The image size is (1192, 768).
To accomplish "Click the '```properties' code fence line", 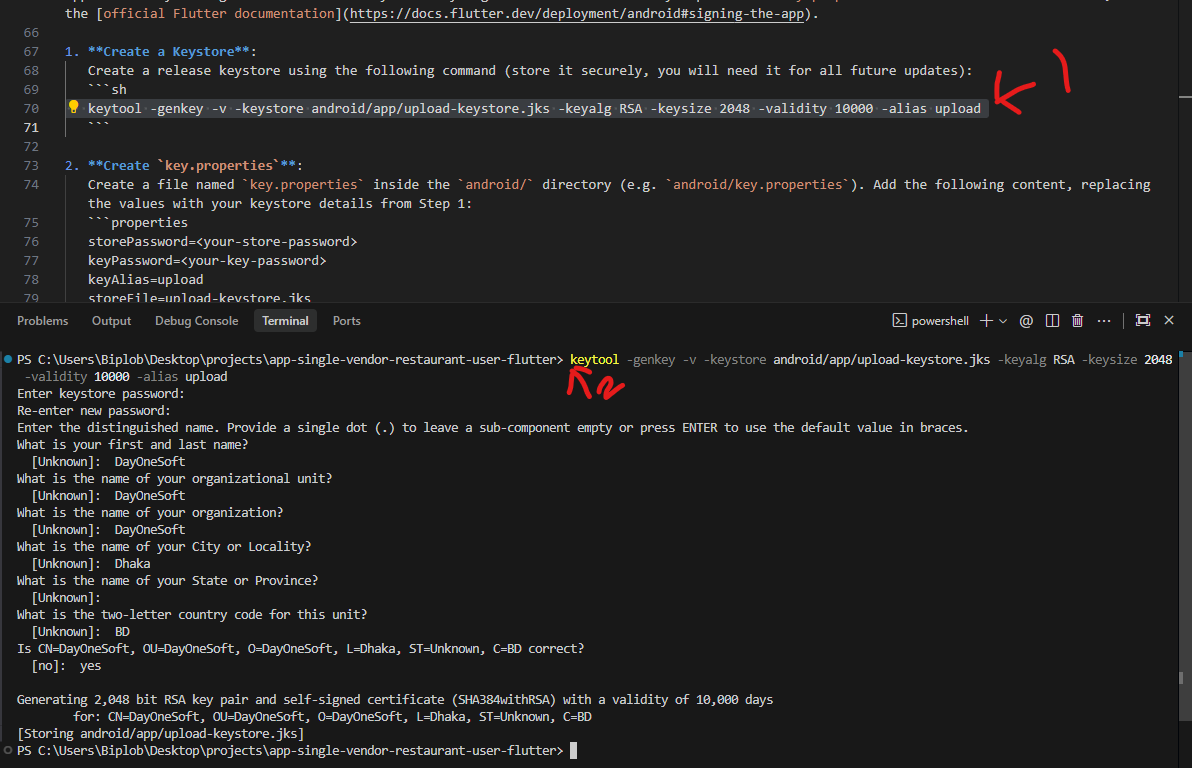I will click(138, 223).
